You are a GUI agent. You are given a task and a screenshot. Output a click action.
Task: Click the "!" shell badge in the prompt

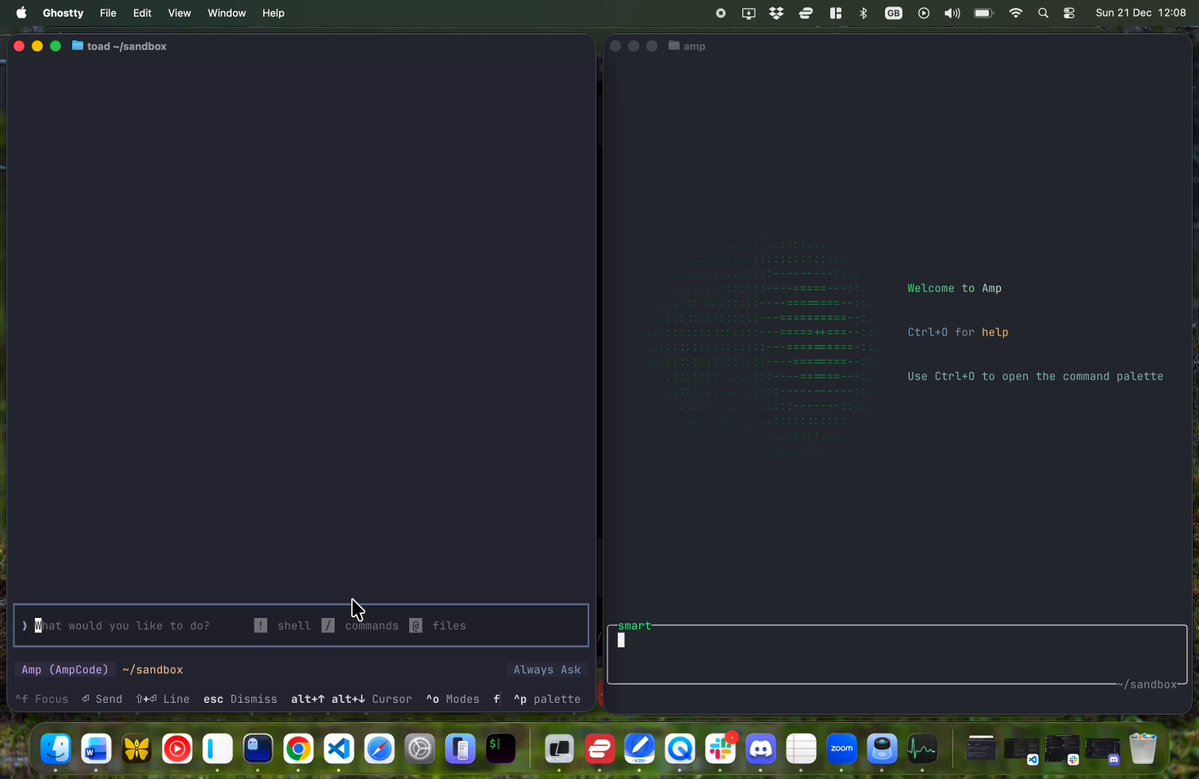point(260,625)
